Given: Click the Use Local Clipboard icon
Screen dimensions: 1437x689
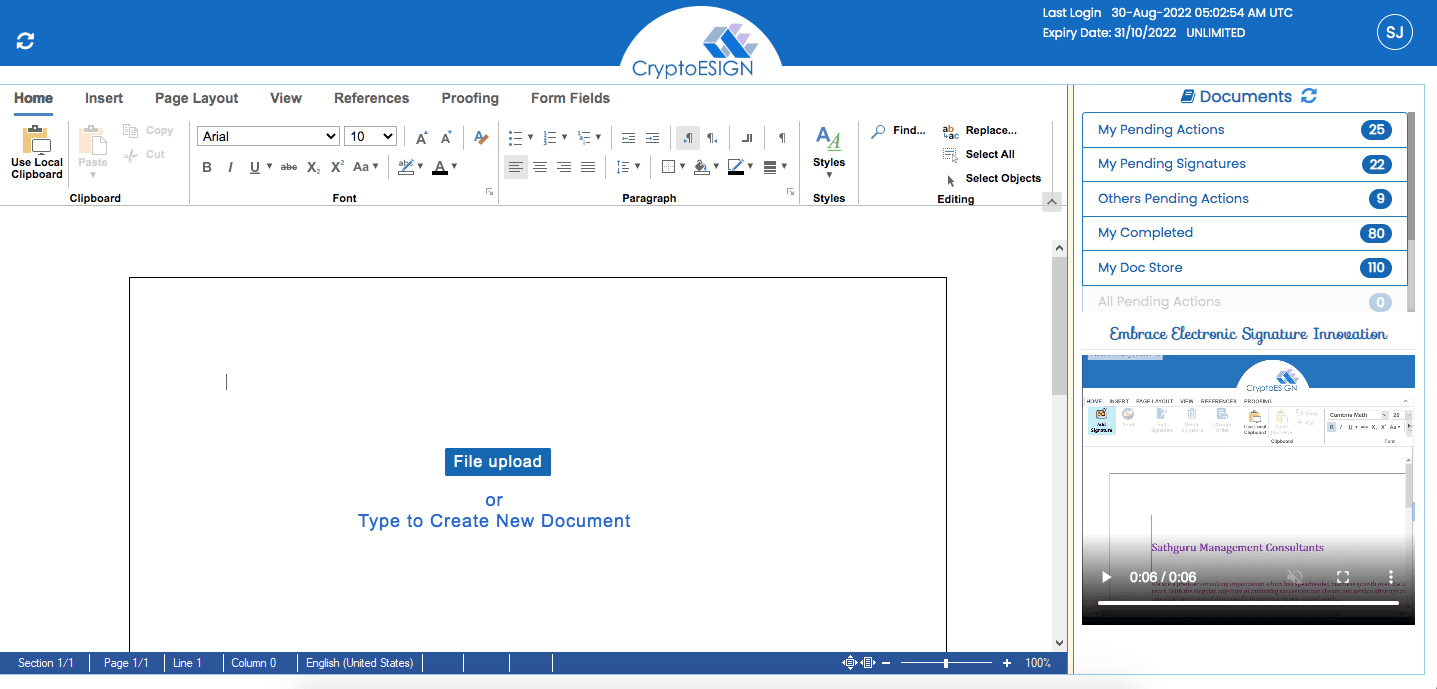Looking at the screenshot, I should pyautogui.click(x=37, y=152).
